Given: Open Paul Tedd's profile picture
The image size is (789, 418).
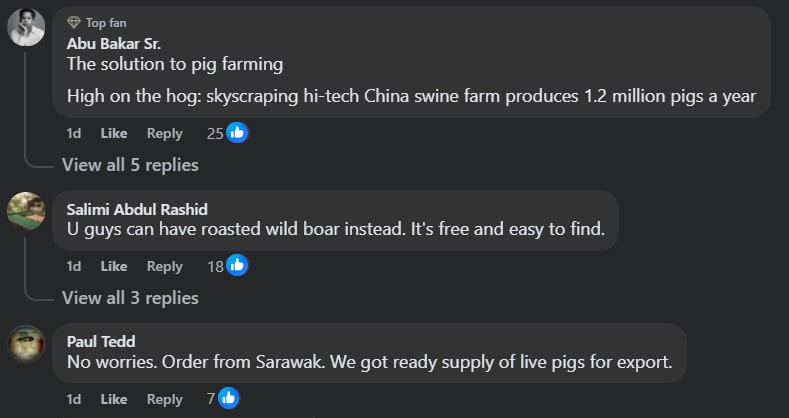Looking at the screenshot, I should coord(26,344).
